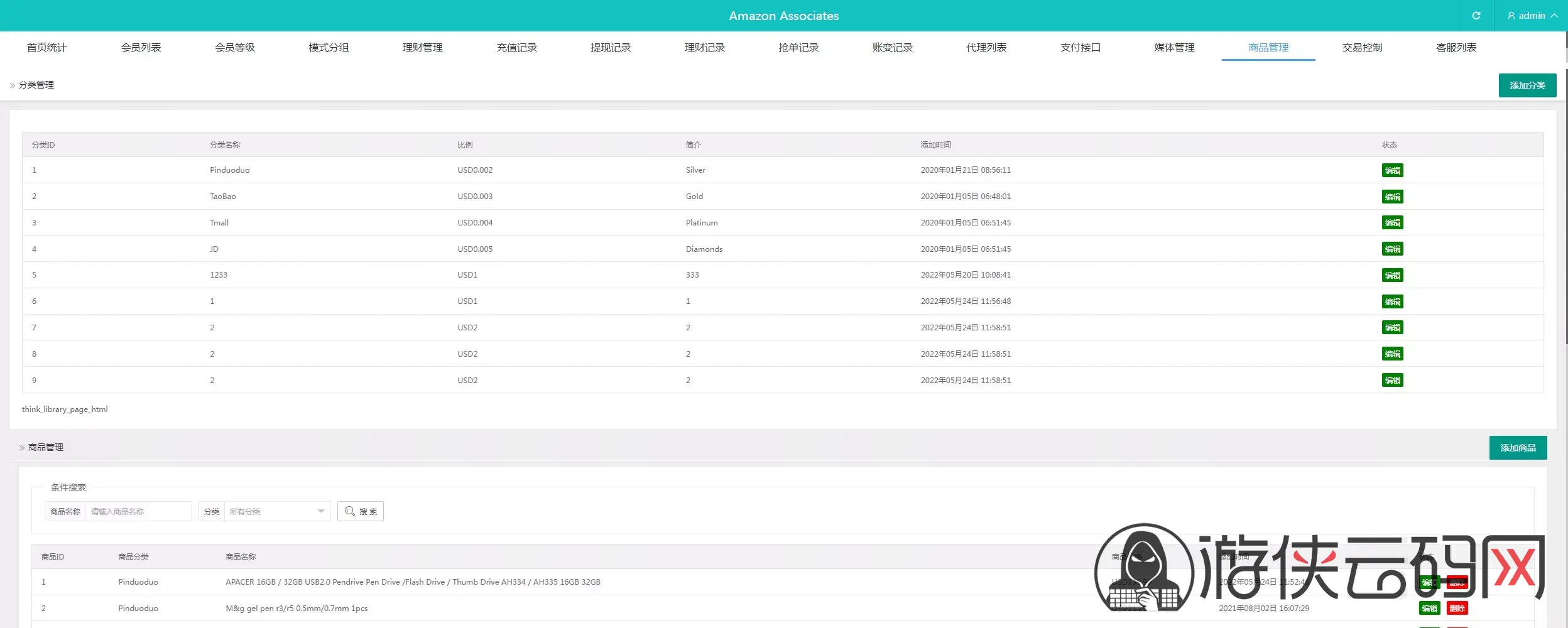The width and height of the screenshot is (1568, 628).
Task: Edit the category with ID 9
Action: pos(1392,380)
